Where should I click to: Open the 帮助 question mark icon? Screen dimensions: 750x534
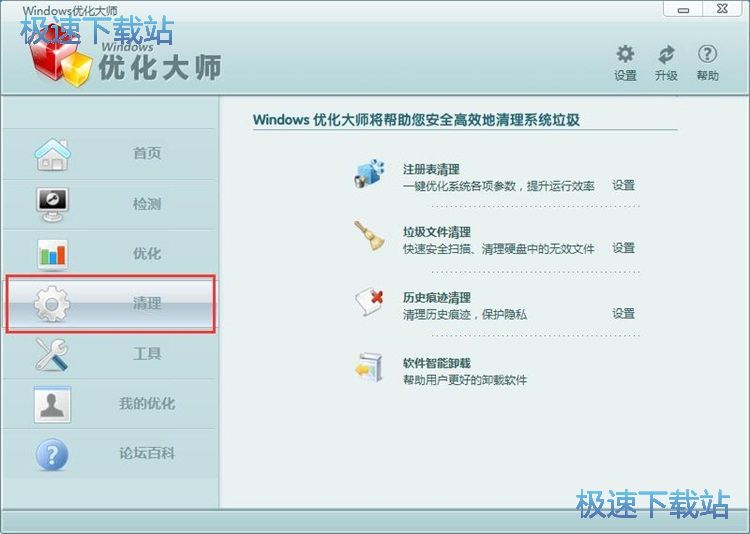tap(707, 54)
